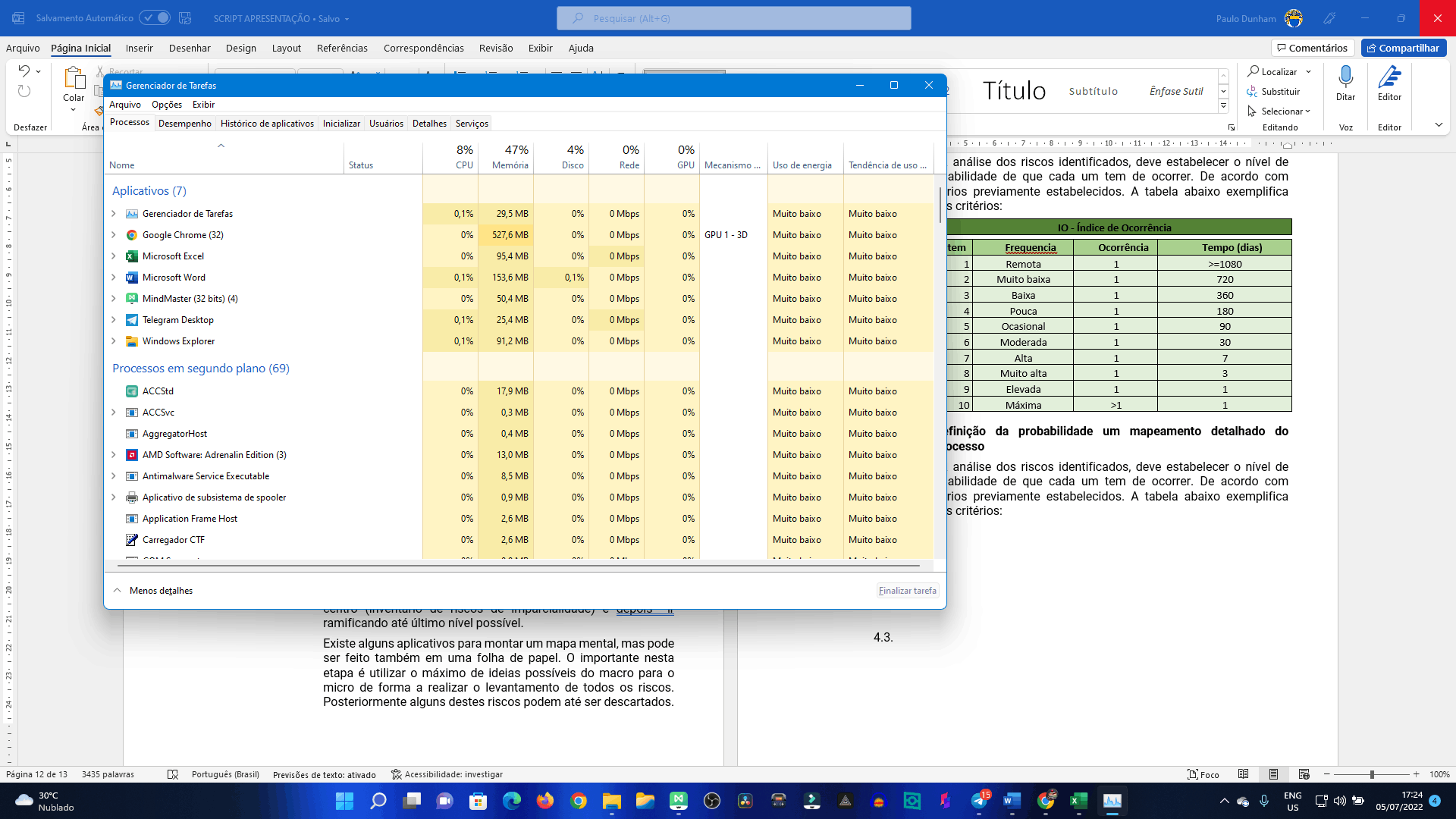Image resolution: width=1456 pixels, height=819 pixels.
Task: Open Telegram from the taskbar
Action: (979, 800)
